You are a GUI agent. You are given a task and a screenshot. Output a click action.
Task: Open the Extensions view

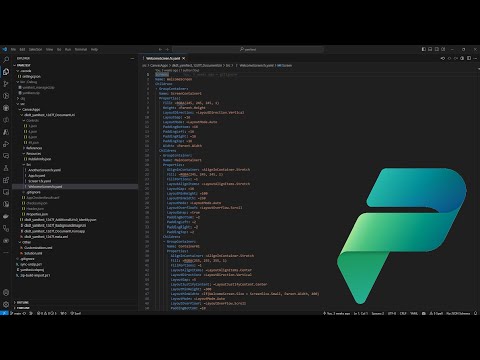click(x=6, y=180)
